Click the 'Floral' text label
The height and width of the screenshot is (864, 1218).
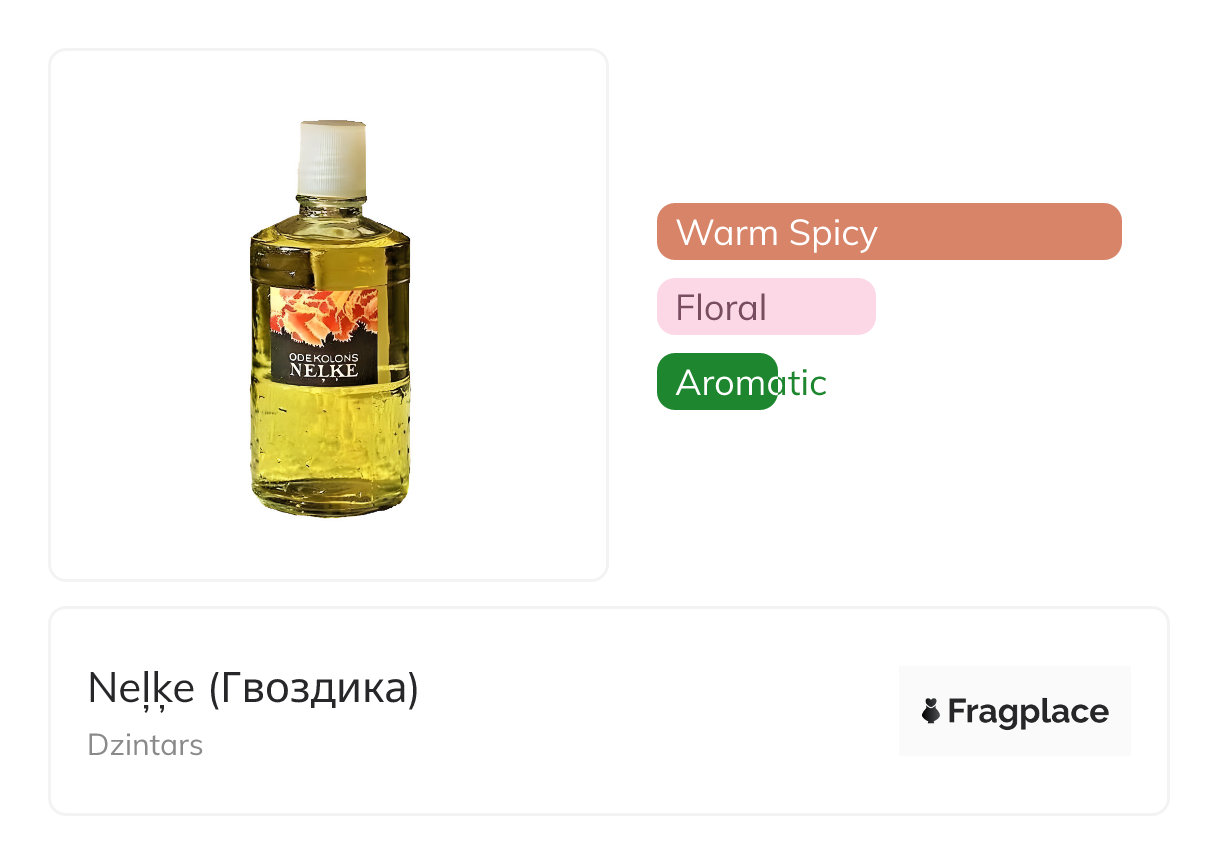(x=721, y=307)
